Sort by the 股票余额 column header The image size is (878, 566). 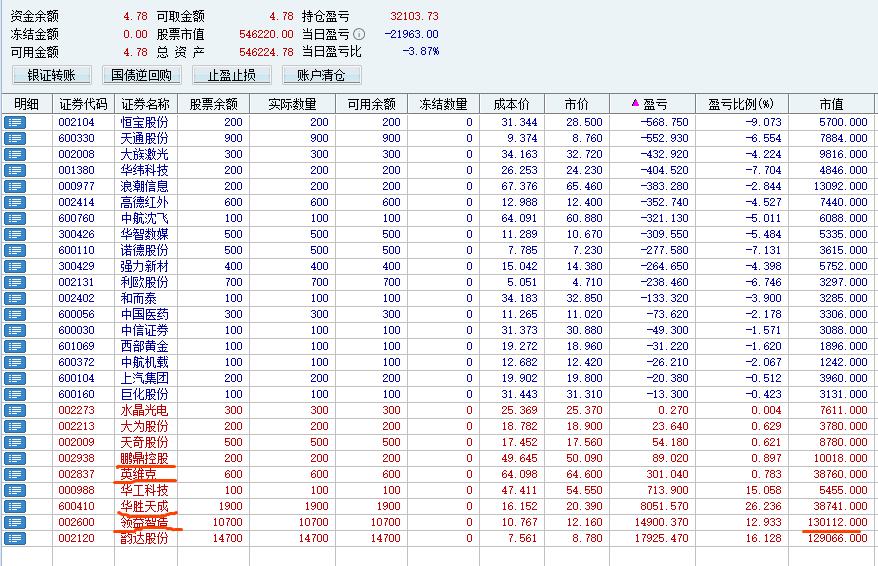click(x=213, y=104)
